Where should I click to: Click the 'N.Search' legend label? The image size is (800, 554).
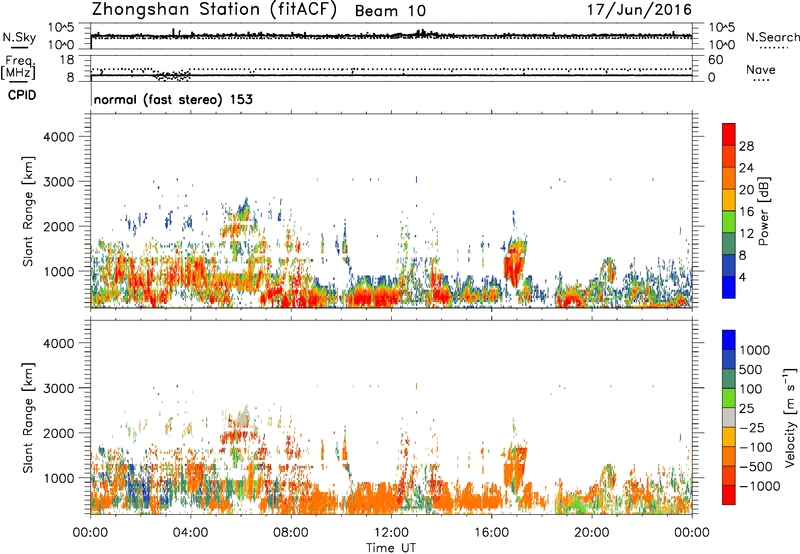(x=772, y=37)
